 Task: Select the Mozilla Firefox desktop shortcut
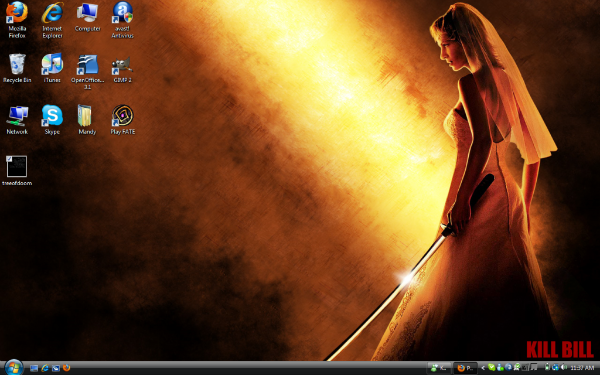click(17, 20)
